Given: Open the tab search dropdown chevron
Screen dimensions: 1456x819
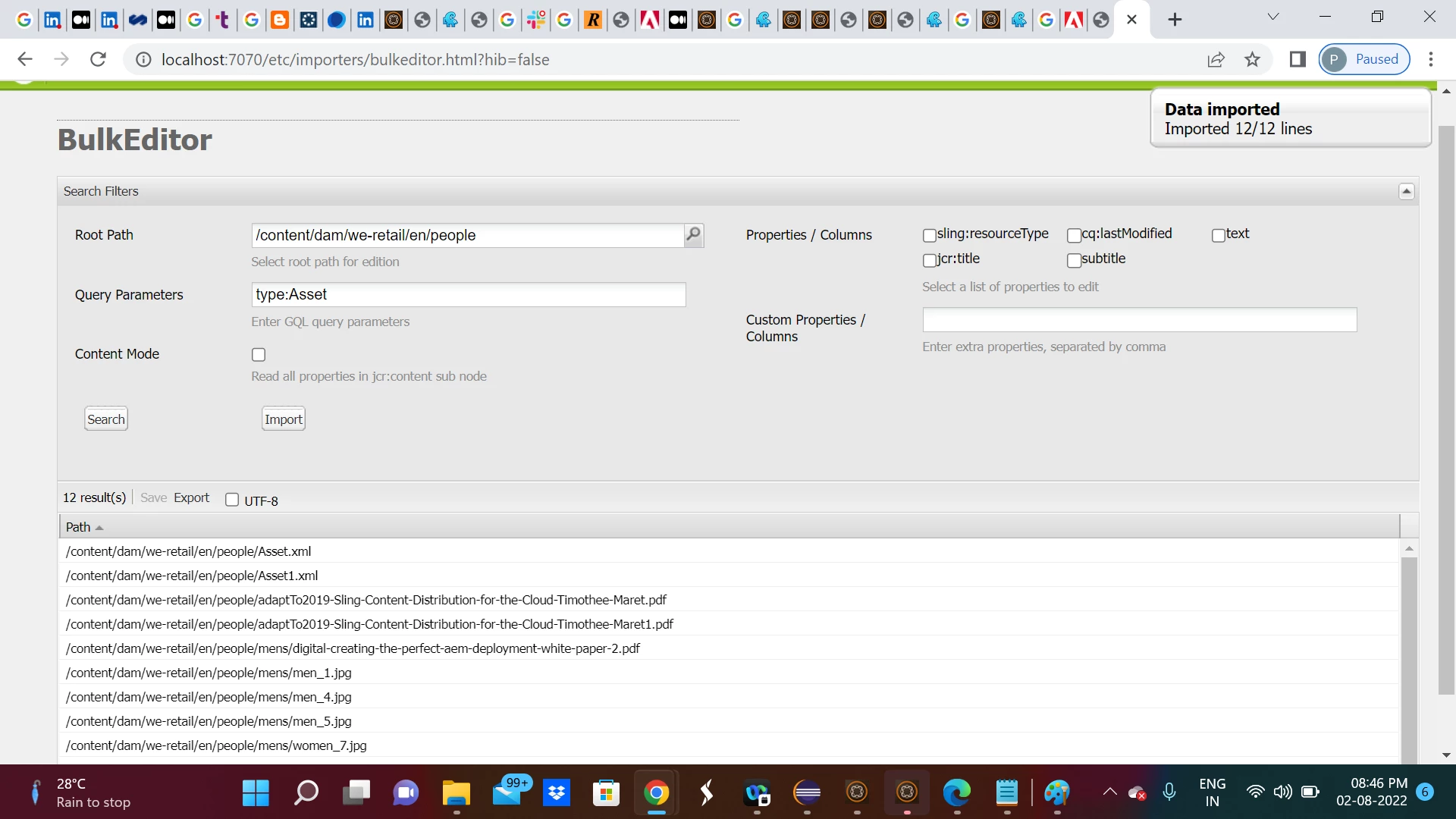Looking at the screenshot, I should coord(1273,17).
